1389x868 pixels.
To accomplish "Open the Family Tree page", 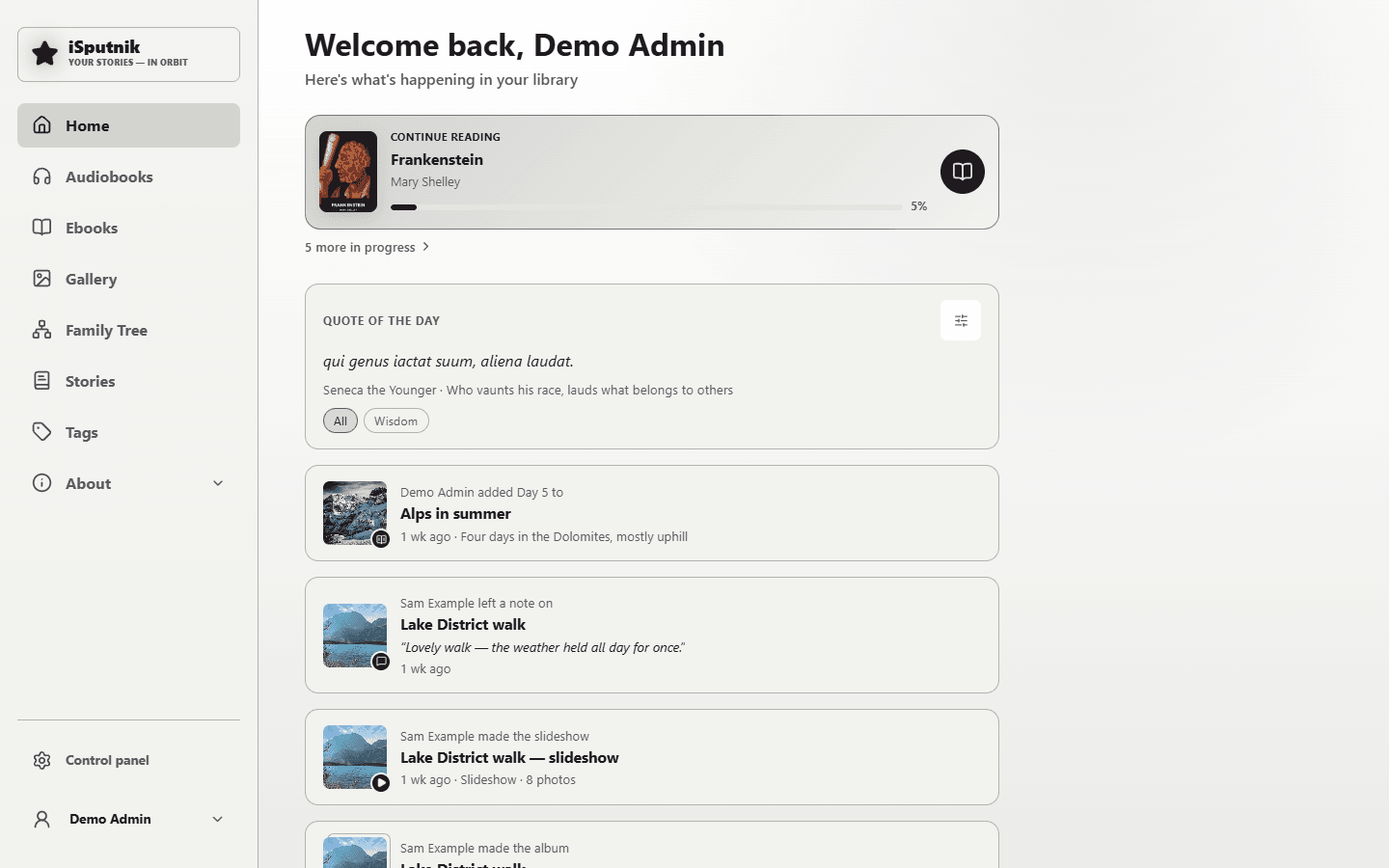I will pyautogui.click(x=128, y=330).
